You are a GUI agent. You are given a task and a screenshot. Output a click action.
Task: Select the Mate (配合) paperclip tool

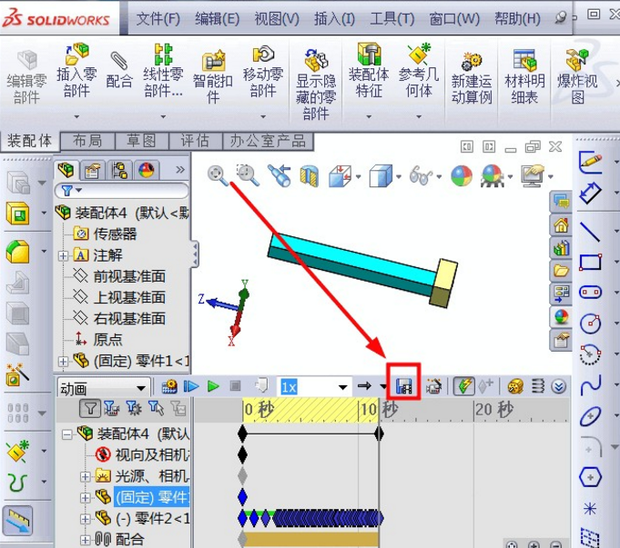click(x=119, y=70)
